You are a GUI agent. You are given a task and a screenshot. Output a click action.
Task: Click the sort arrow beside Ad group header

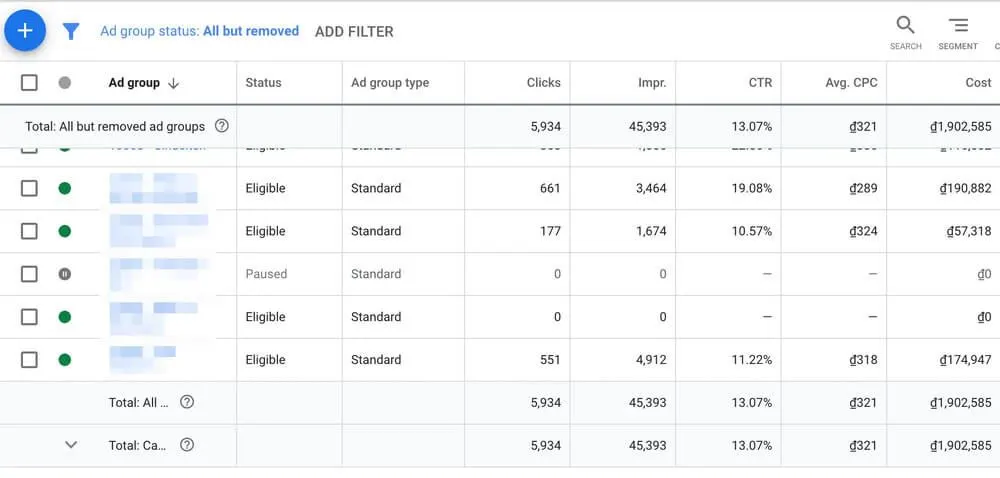(x=173, y=83)
